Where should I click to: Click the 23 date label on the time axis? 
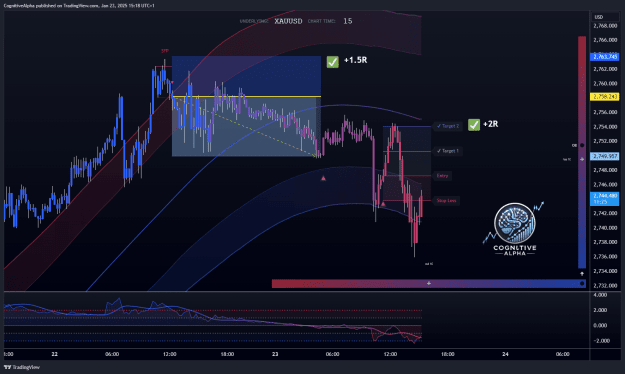click(275, 354)
